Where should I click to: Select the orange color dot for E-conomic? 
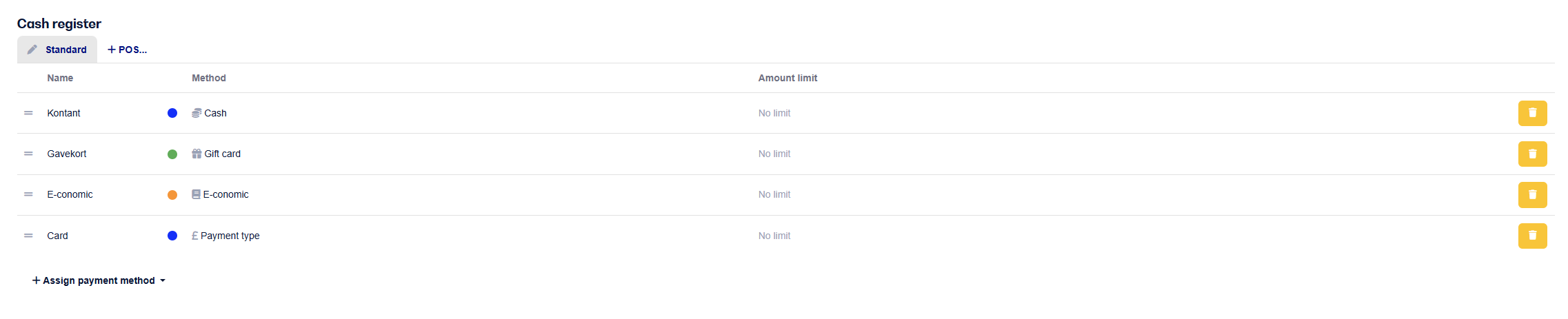pyautogui.click(x=172, y=194)
